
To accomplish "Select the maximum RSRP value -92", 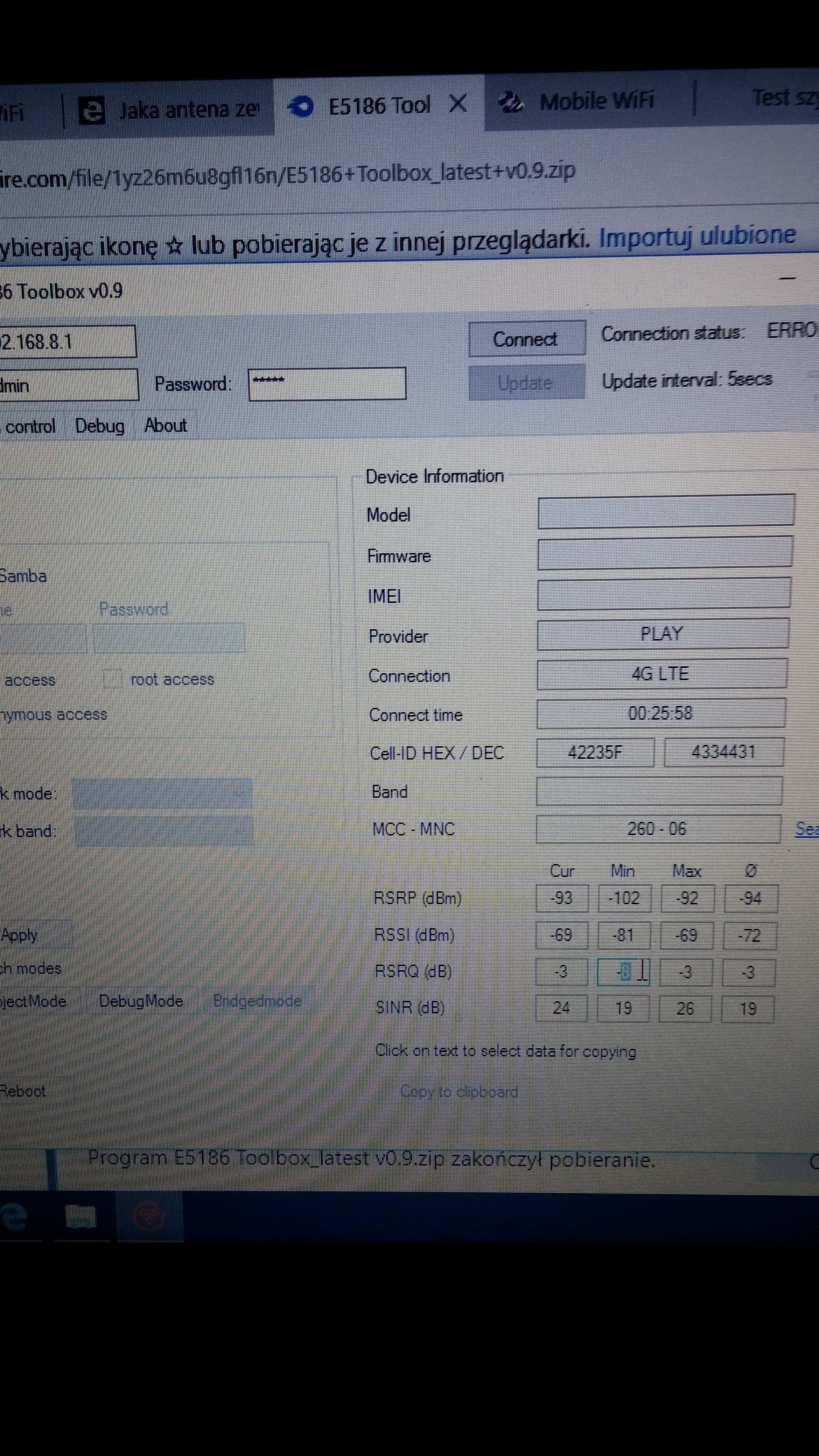I will click(687, 898).
